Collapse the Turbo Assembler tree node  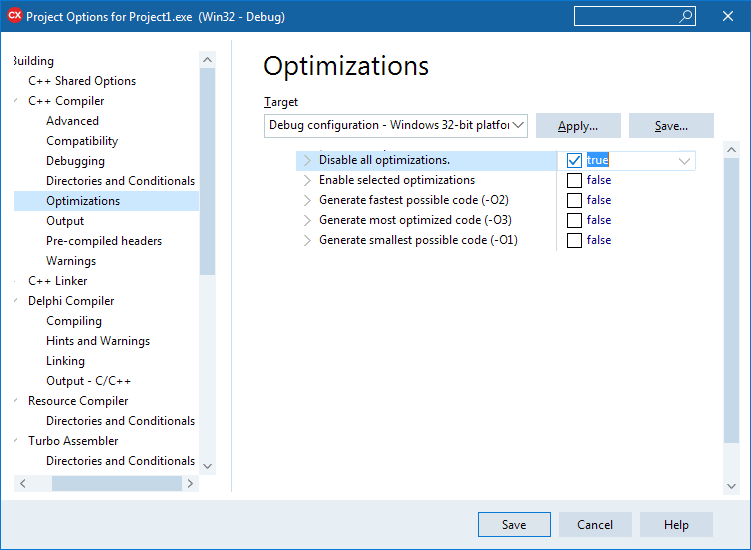[16, 440]
